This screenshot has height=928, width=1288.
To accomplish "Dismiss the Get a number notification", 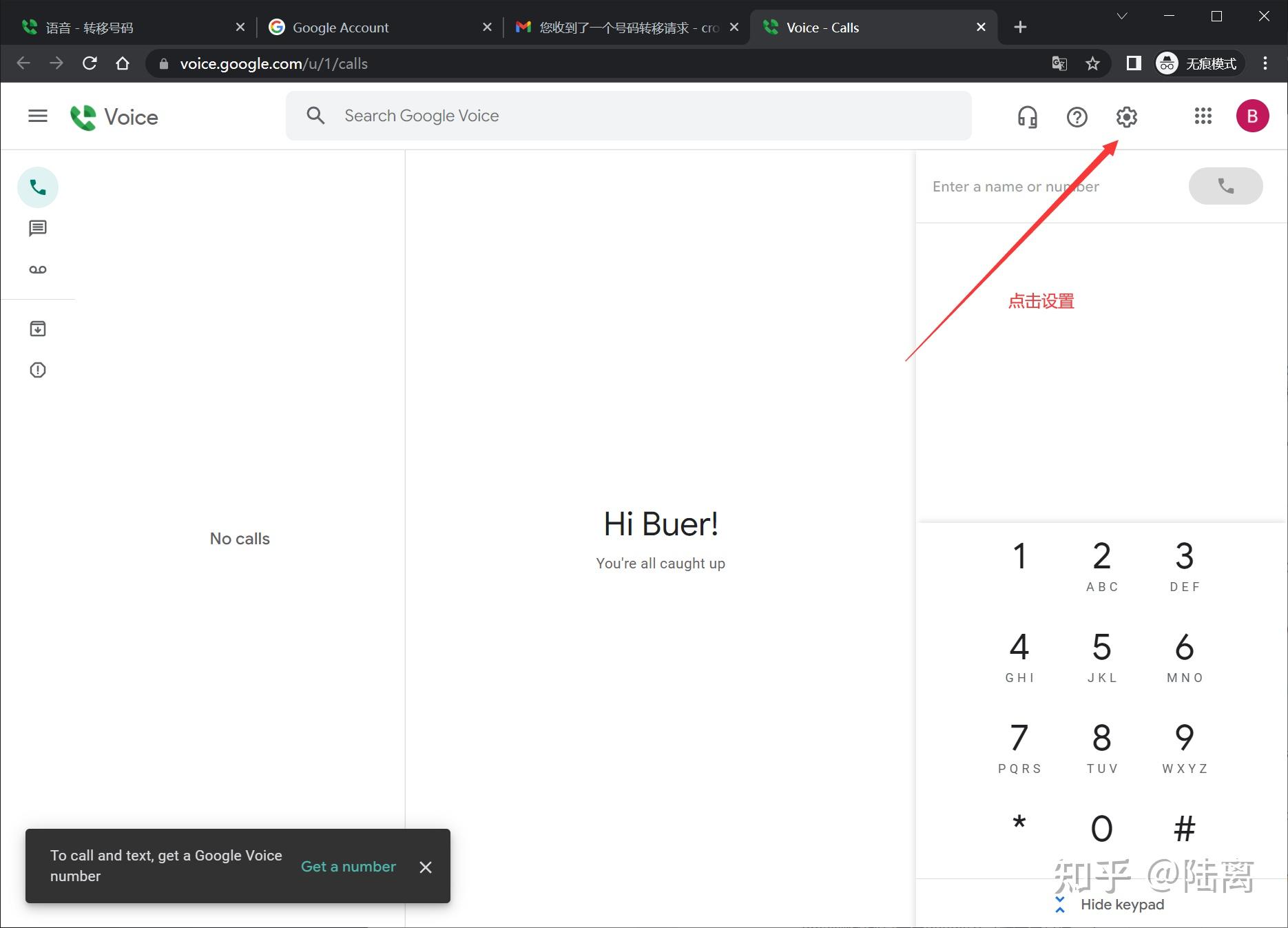I will click(x=426, y=867).
